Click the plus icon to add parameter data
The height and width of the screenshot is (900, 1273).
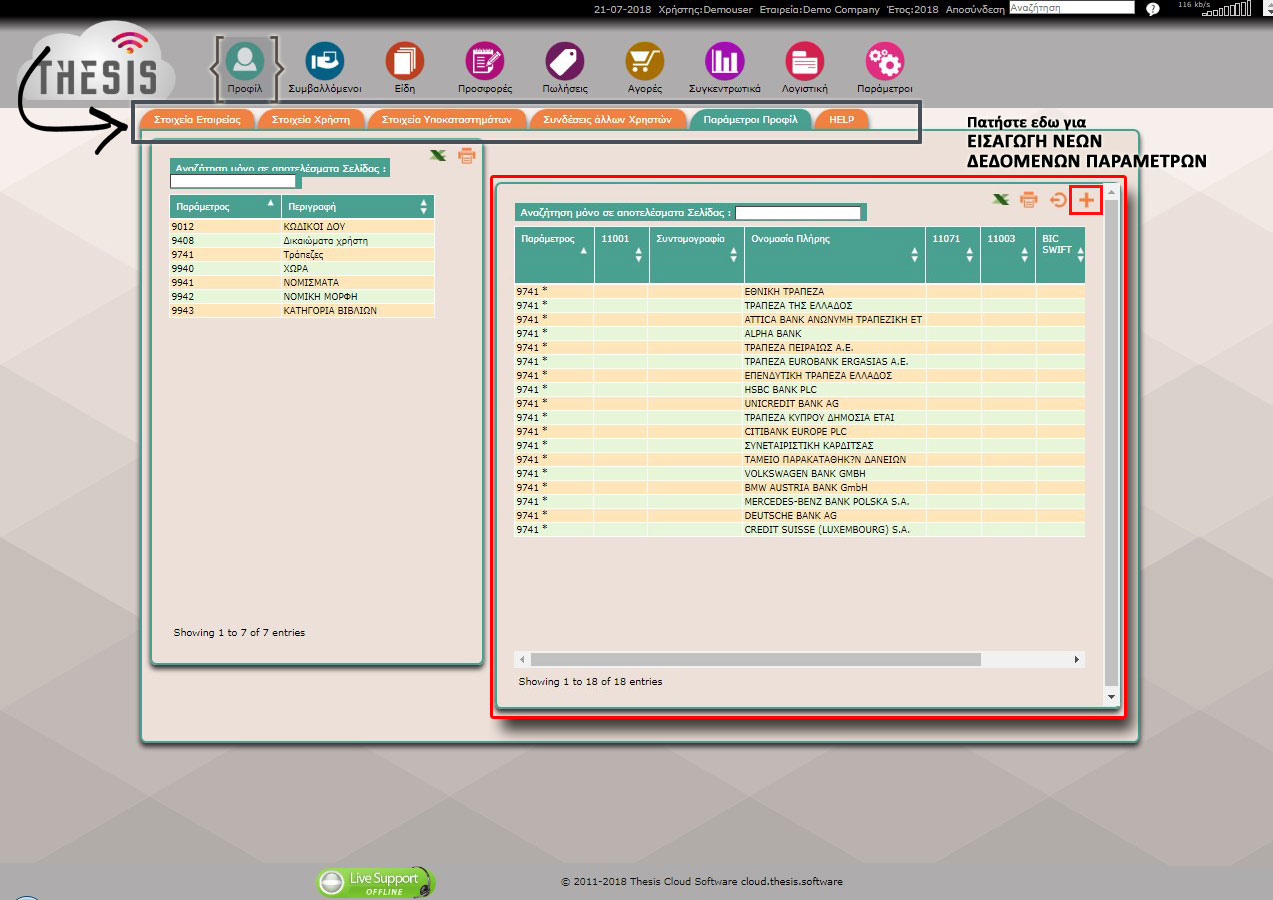click(1086, 200)
